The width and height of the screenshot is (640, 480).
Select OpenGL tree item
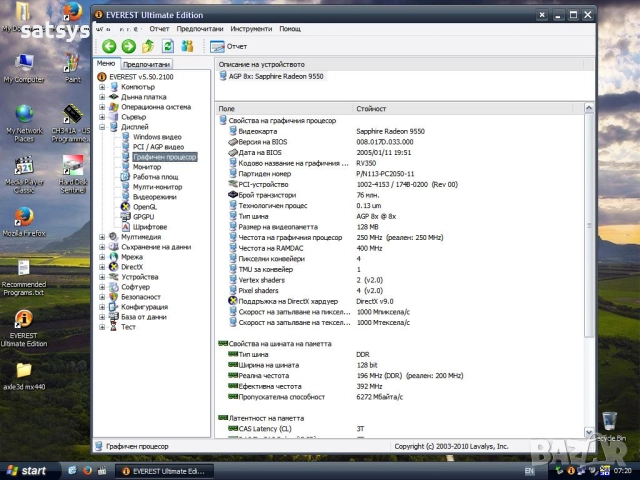pyautogui.click(x=144, y=207)
